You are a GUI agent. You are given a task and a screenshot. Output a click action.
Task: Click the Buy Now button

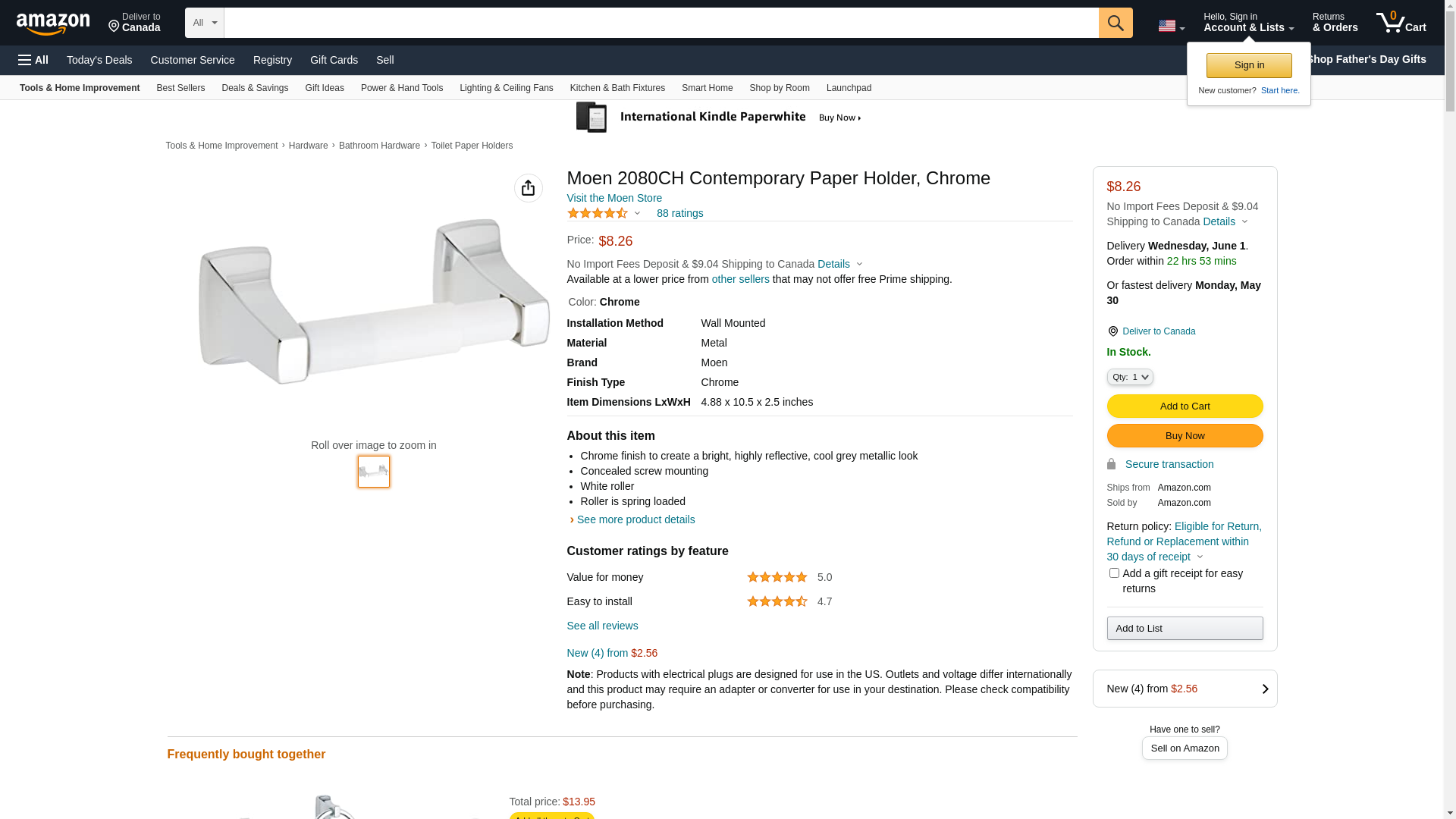[1185, 436]
